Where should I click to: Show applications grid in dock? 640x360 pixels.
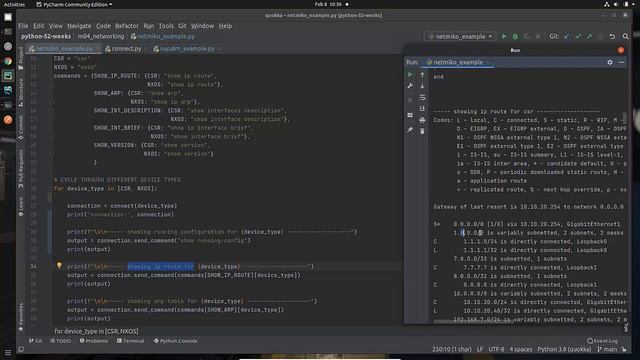8,352
